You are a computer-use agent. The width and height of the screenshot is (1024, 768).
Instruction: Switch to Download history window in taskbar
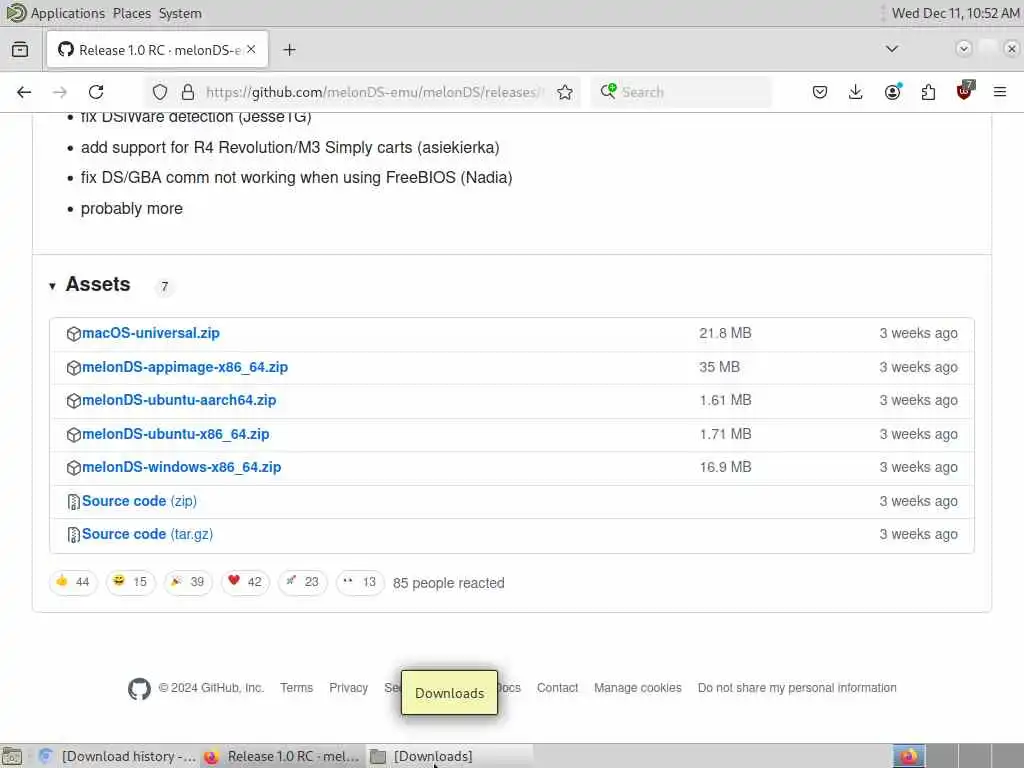click(118, 756)
